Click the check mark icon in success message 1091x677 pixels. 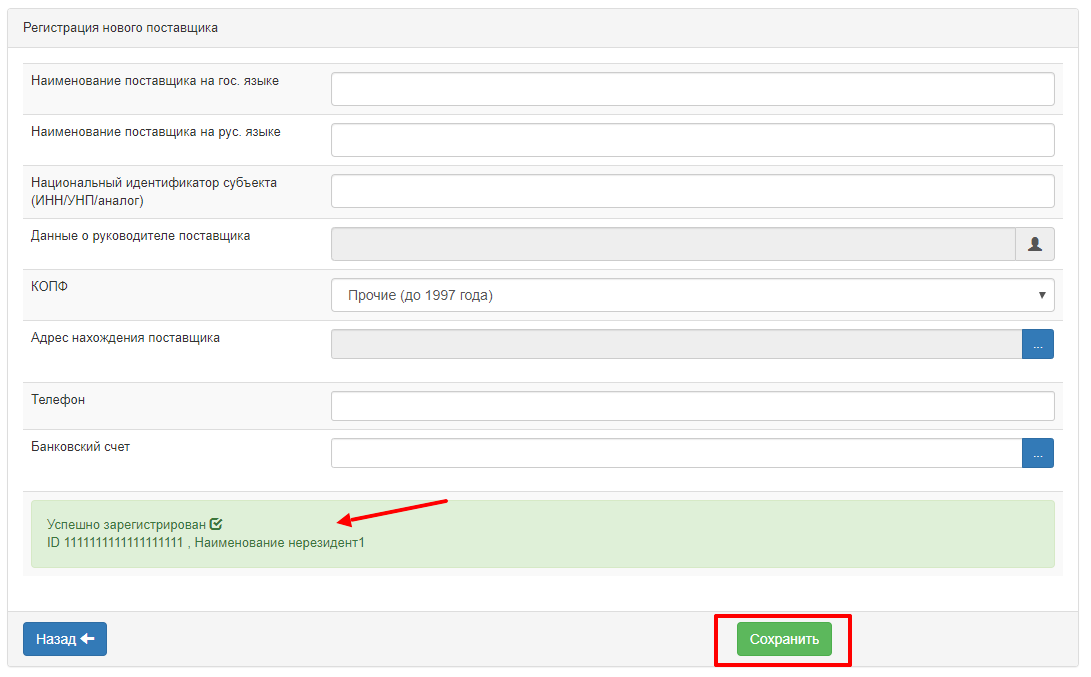(216, 524)
